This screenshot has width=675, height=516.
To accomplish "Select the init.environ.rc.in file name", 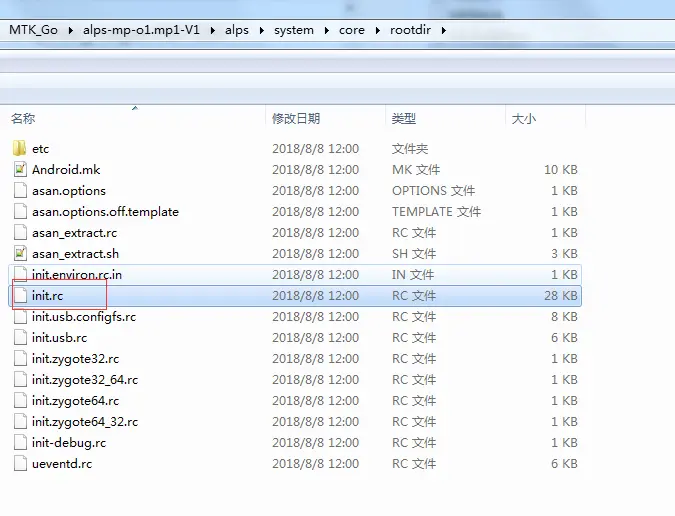I will coord(77,275).
